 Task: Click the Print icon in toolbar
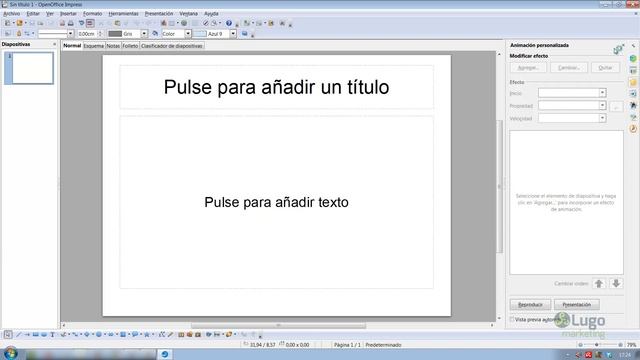(71, 23)
